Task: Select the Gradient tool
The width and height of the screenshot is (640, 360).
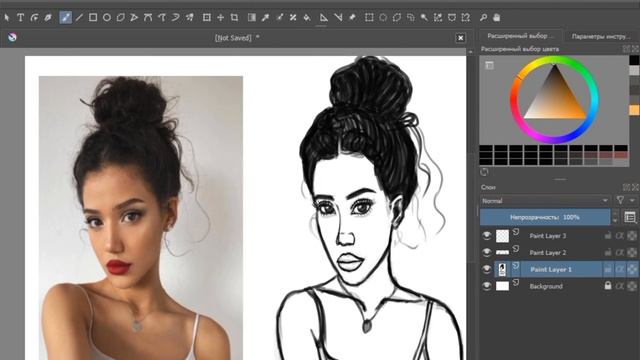Action: point(252,18)
